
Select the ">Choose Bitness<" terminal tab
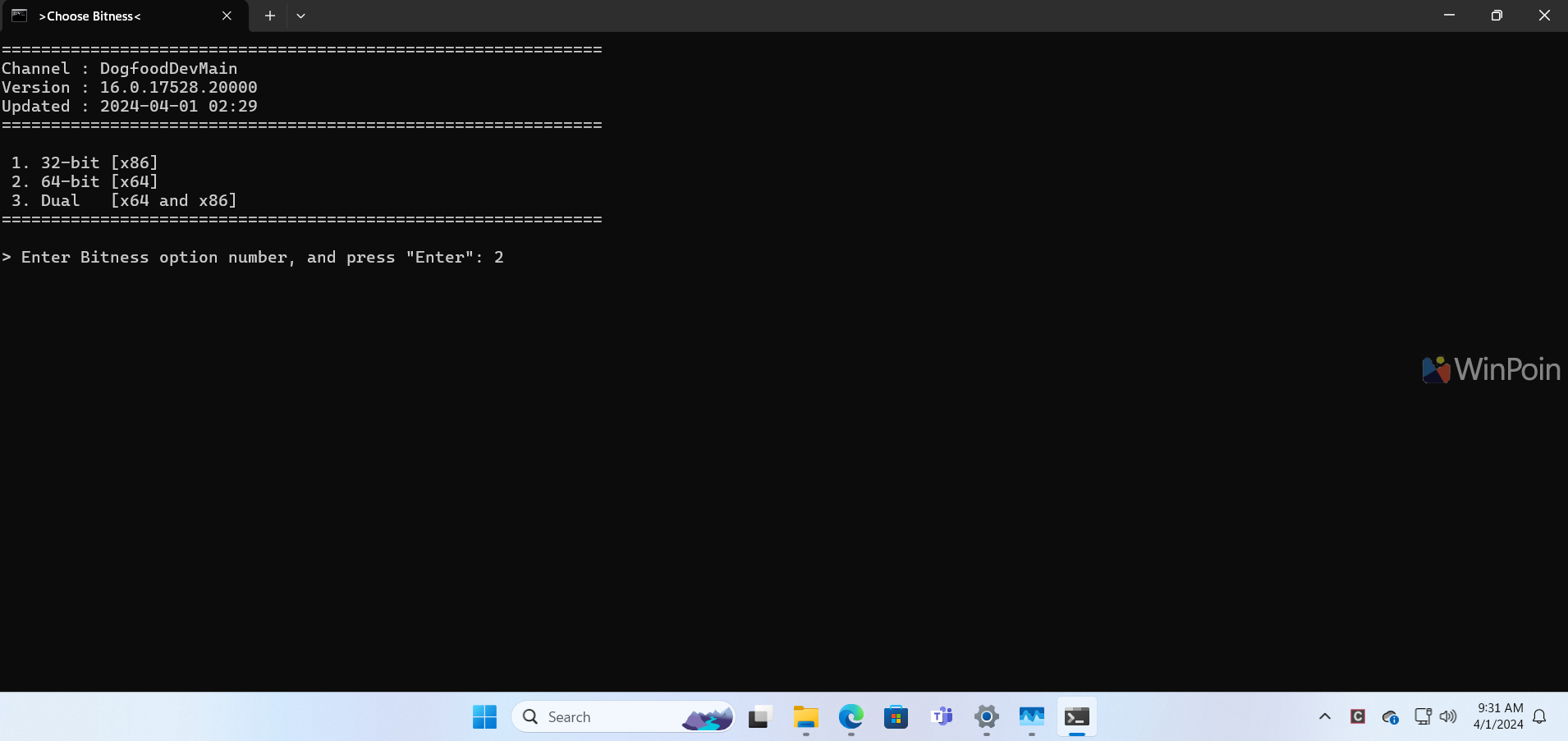pyautogui.click(x=124, y=16)
